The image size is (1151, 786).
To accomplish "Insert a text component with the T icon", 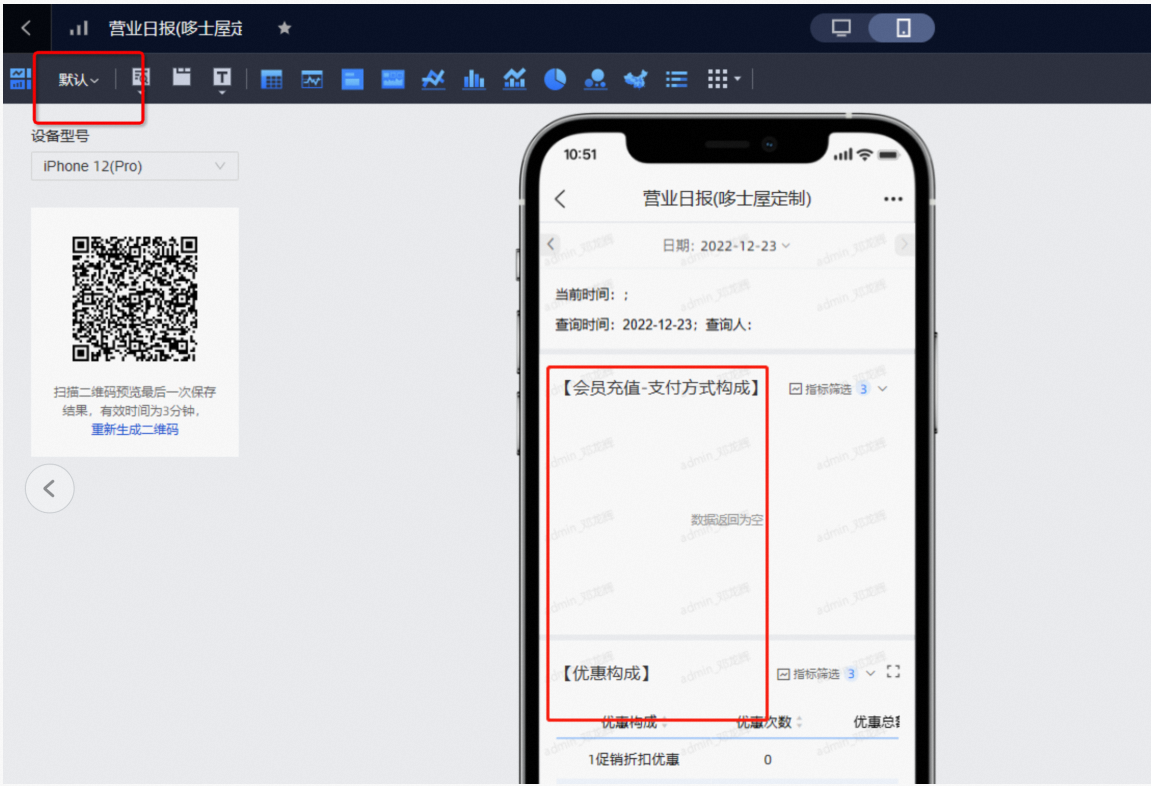I will [222, 79].
